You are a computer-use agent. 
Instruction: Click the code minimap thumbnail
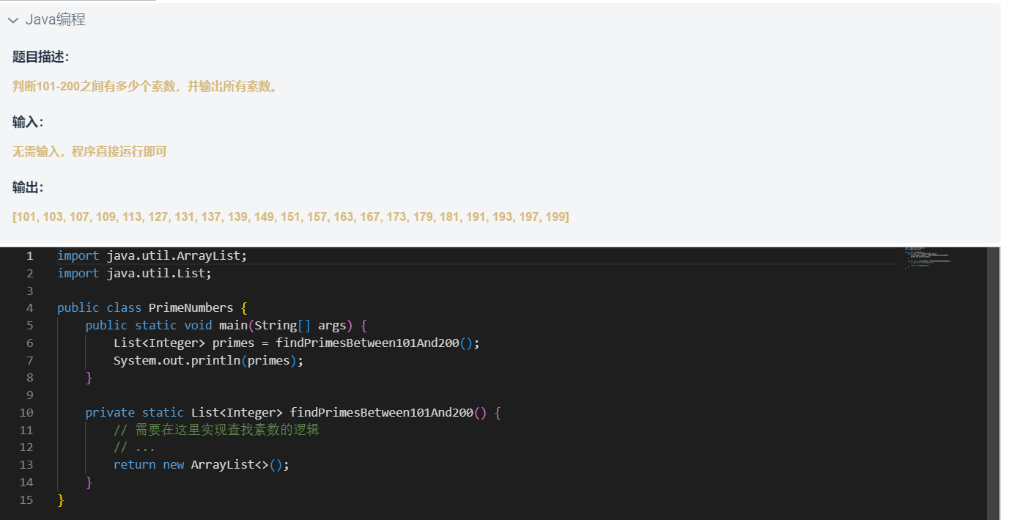click(927, 257)
